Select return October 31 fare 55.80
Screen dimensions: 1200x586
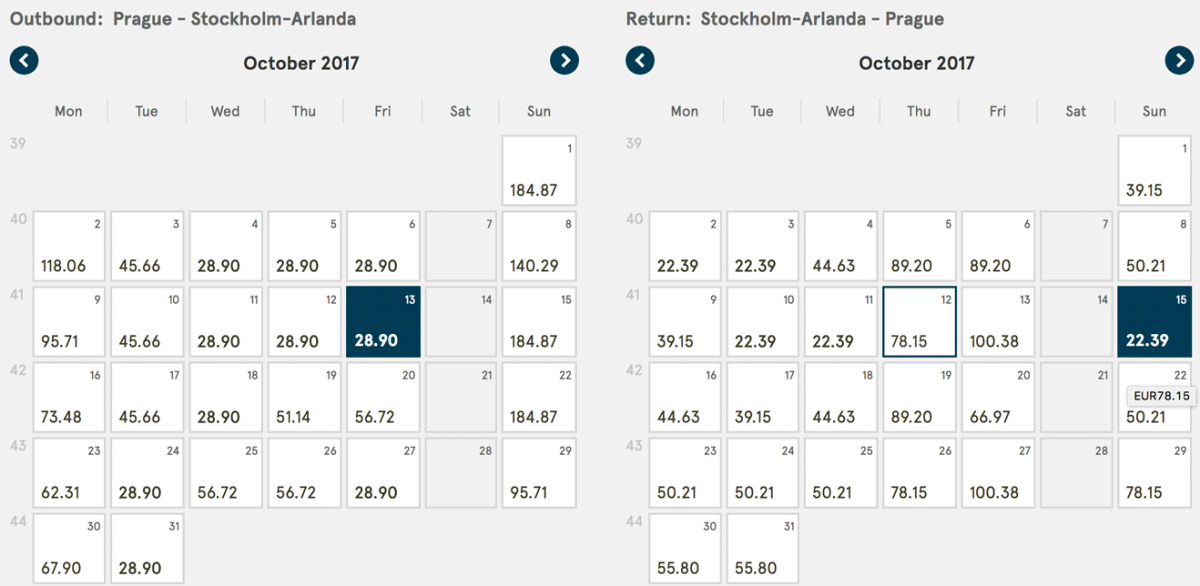[763, 548]
